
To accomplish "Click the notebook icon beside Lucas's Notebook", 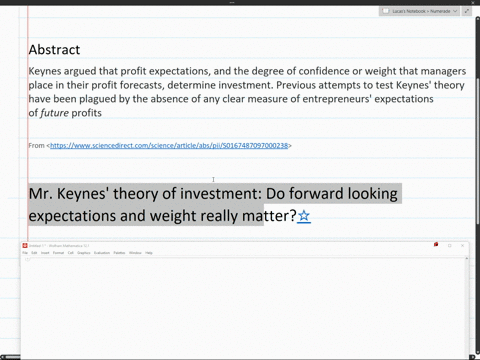I will click(x=386, y=11).
